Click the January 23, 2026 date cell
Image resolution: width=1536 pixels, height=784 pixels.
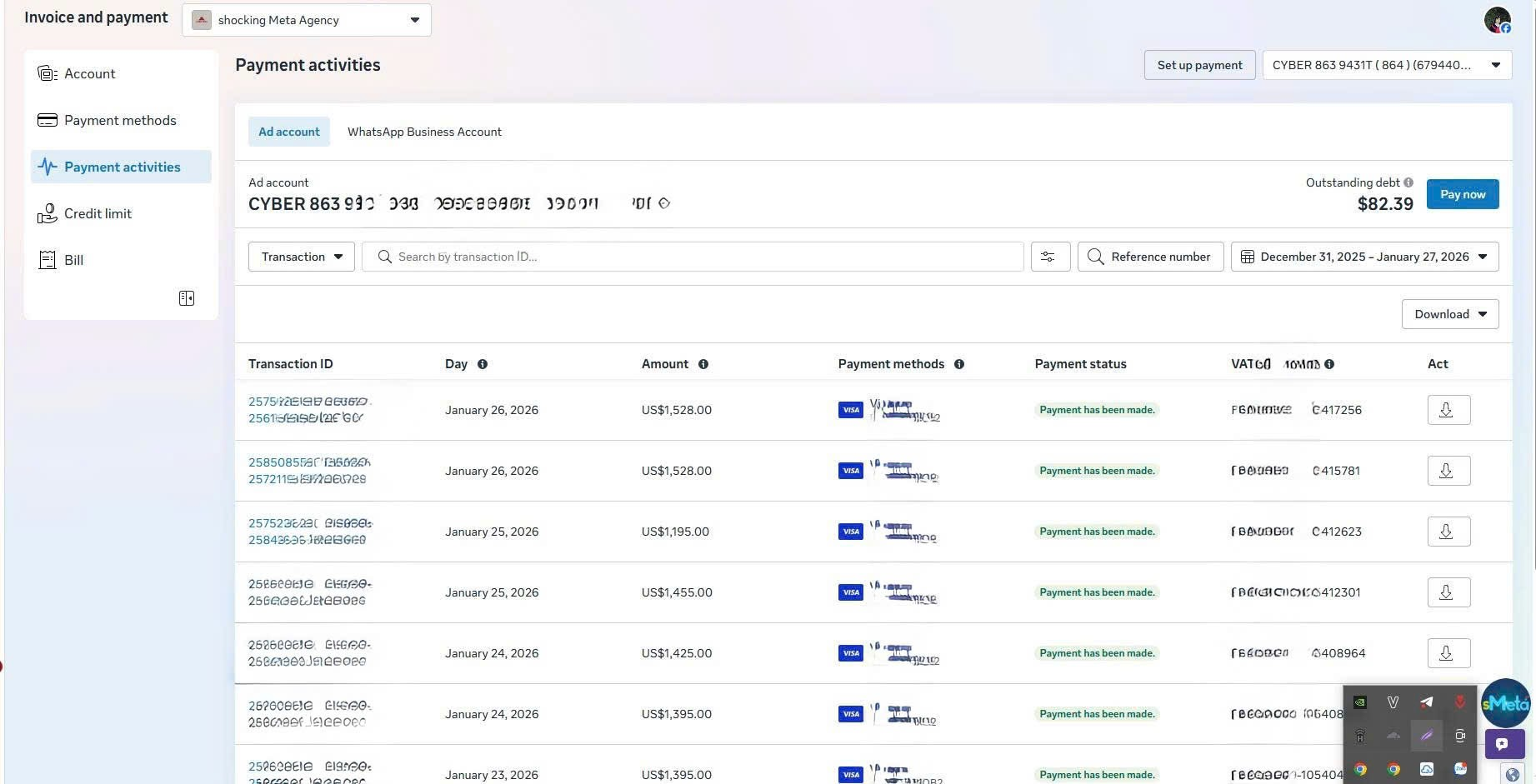tap(492, 775)
